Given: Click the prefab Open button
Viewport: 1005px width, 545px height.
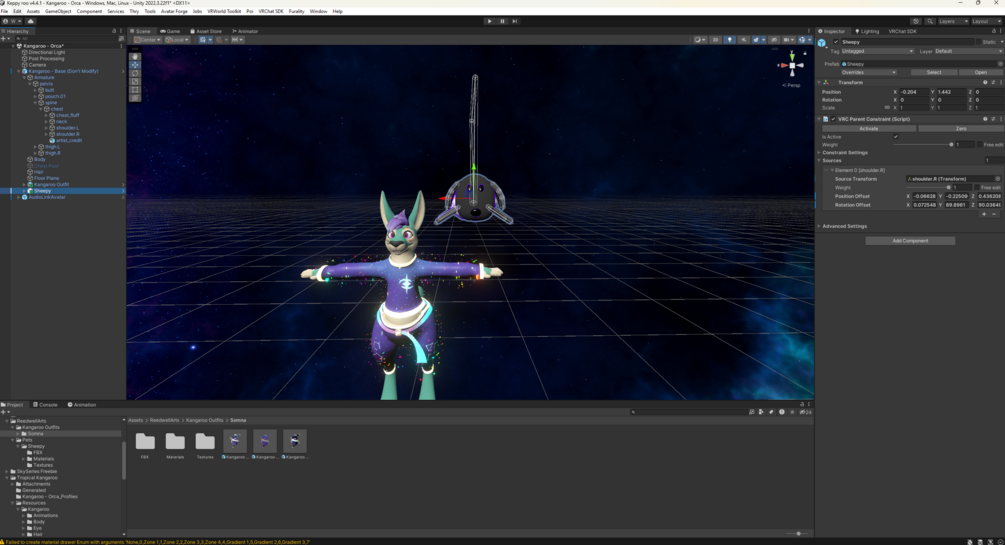Looking at the screenshot, I should coord(981,72).
